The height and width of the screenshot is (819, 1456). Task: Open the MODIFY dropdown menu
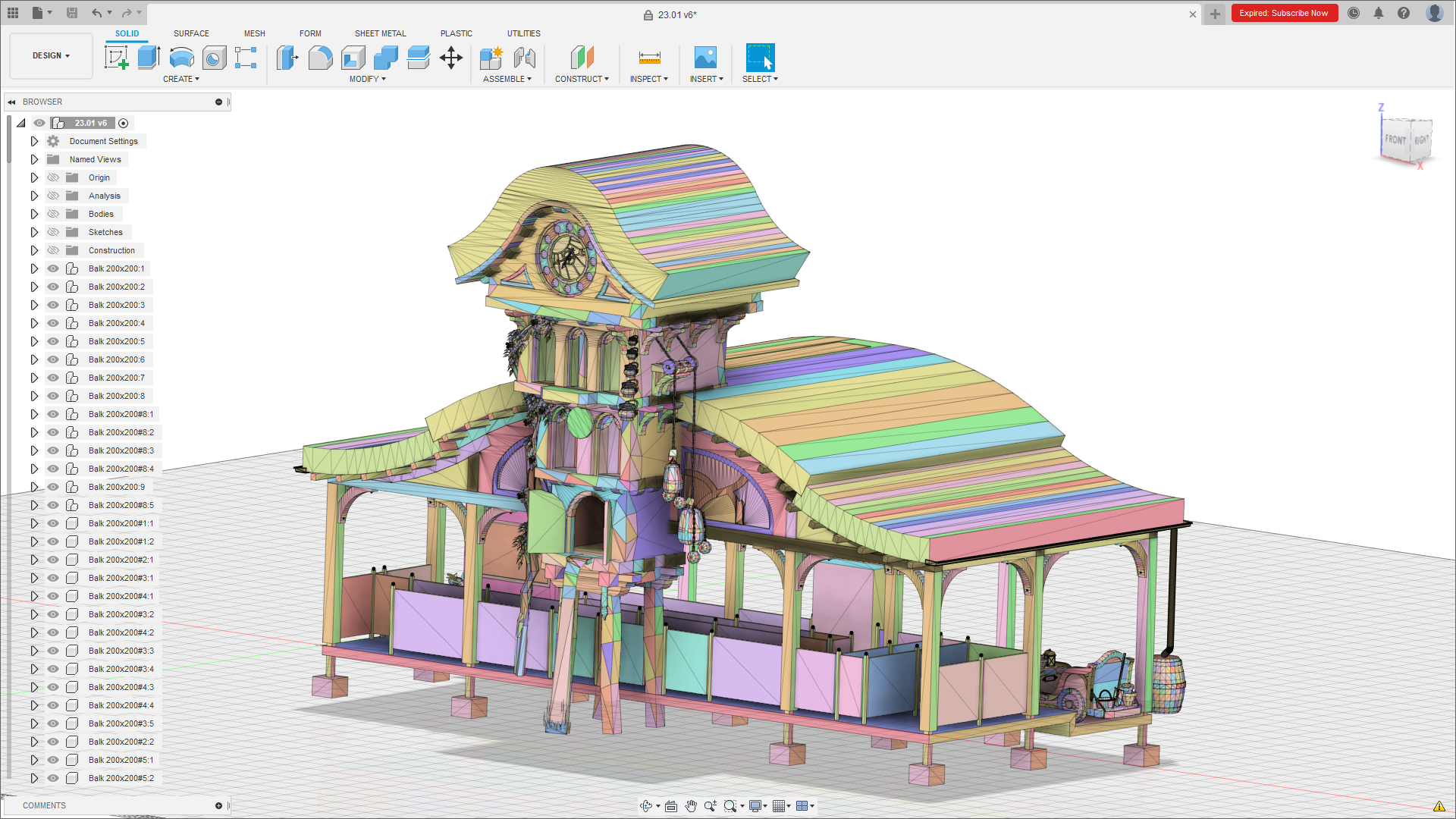pyautogui.click(x=367, y=79)
